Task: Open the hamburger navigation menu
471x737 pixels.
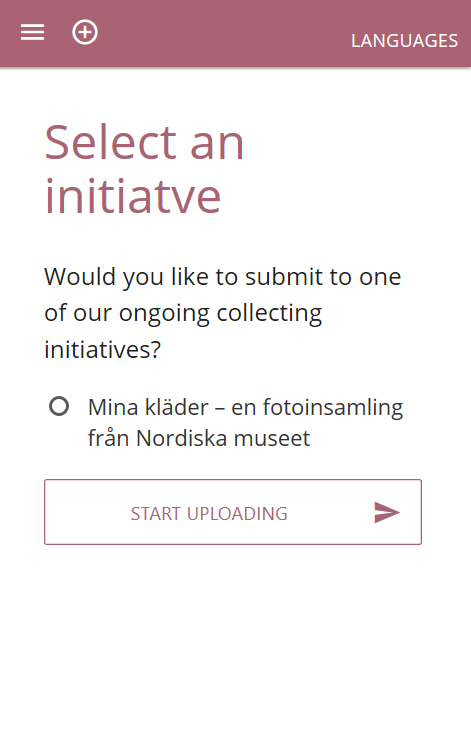Action: click(32, 32)
